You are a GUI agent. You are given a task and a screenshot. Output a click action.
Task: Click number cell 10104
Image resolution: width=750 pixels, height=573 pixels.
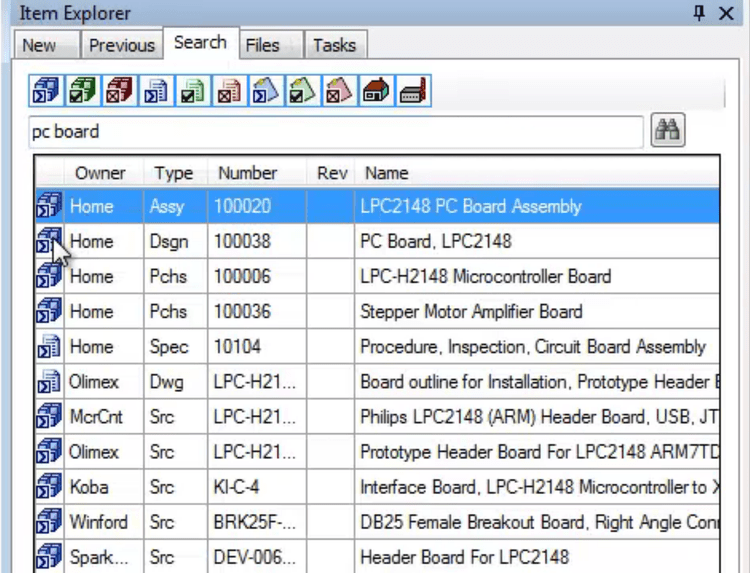pos(257,346)
